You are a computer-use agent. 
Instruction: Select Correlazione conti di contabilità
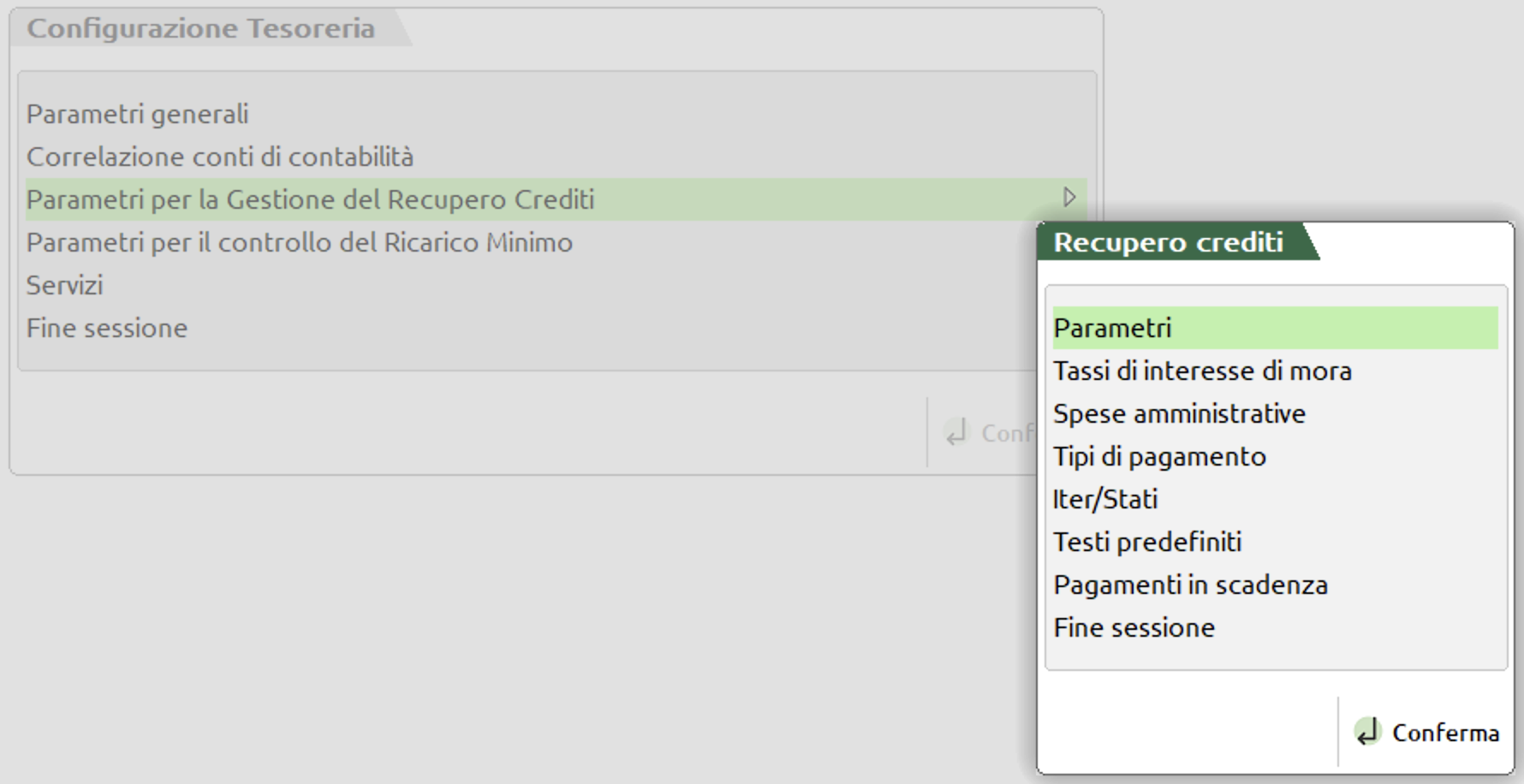pyautogui.click(x=220, y=157)
